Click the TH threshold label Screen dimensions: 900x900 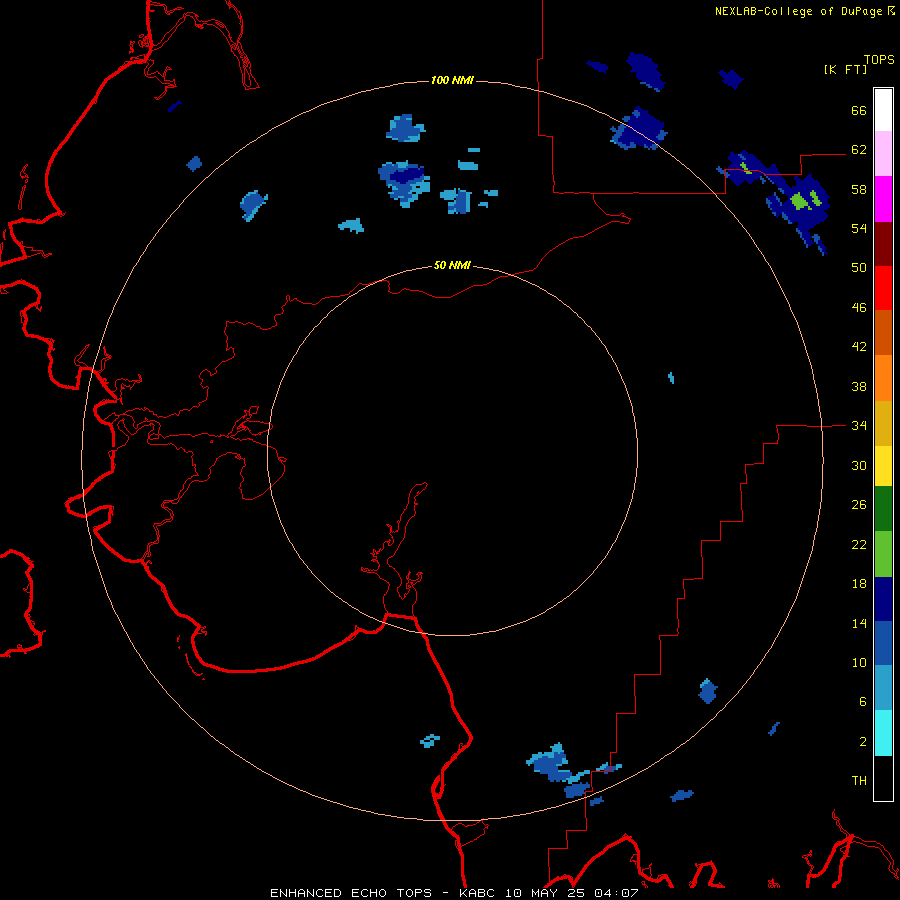coord(859,780)
